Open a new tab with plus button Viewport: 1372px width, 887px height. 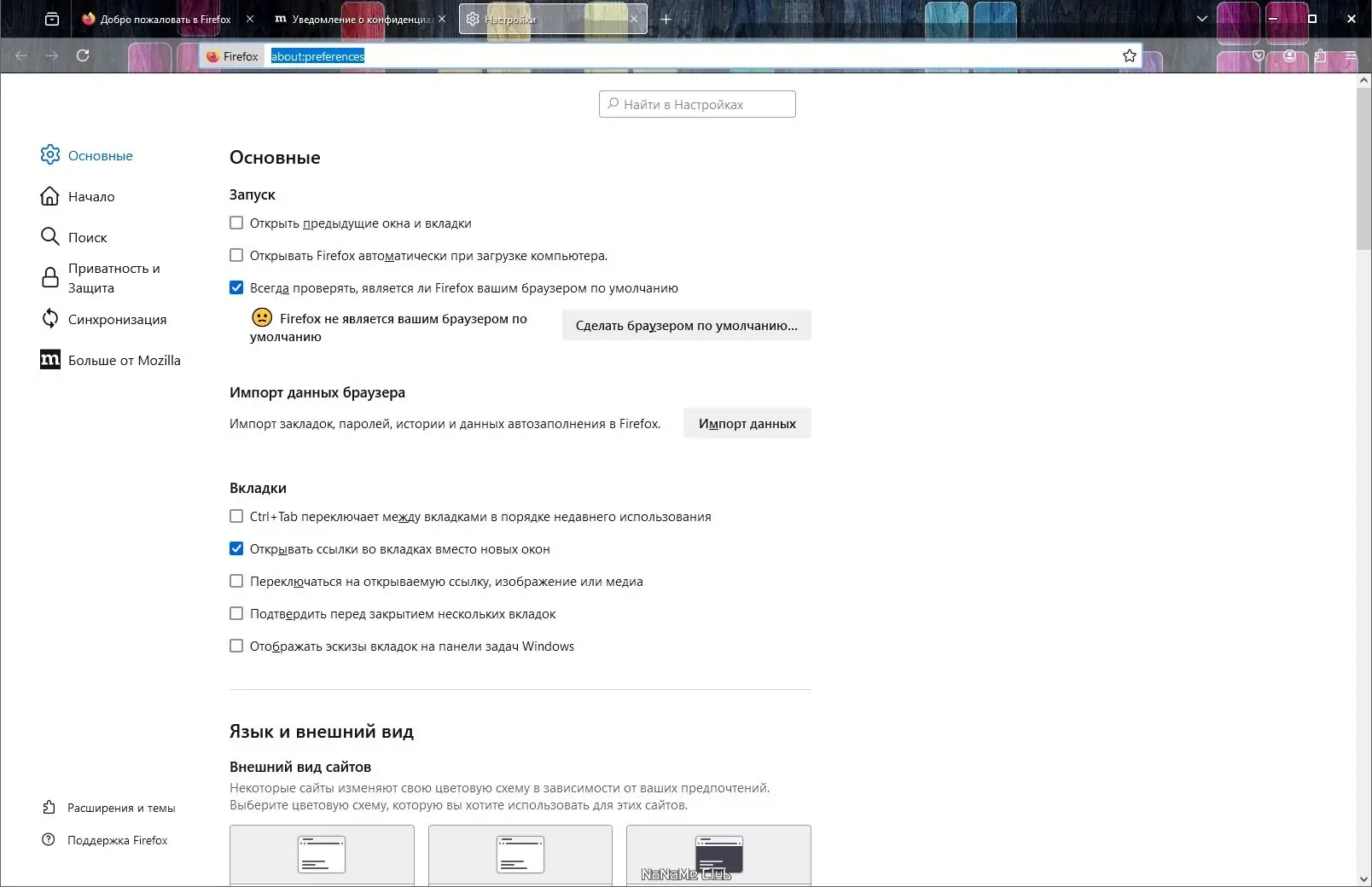coord(666,19)
